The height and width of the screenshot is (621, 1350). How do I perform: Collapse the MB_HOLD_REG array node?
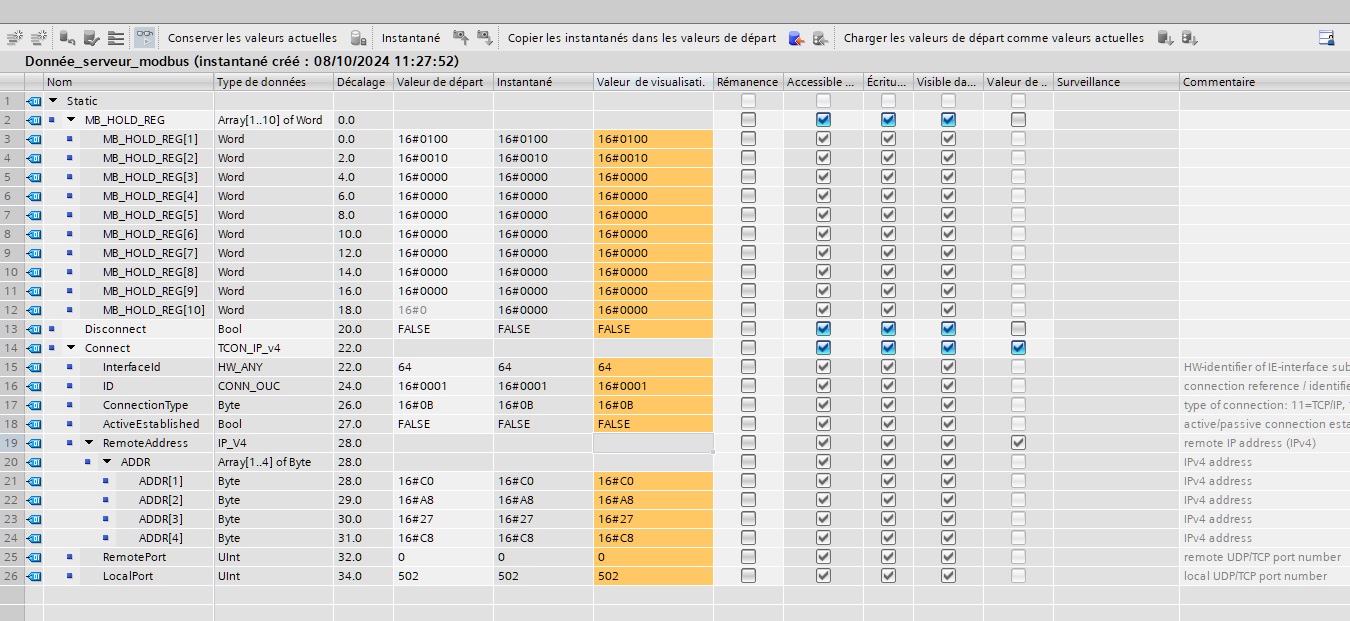tap(71, 120)
